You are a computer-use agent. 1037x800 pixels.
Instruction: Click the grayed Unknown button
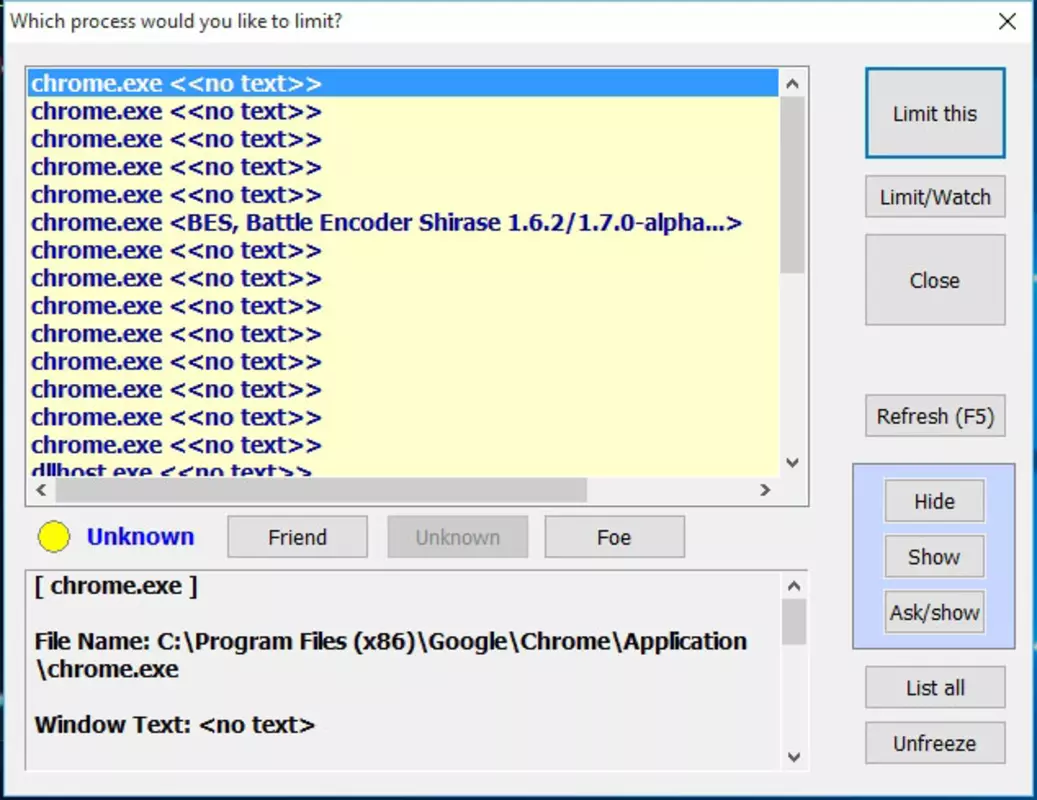[458, 537]
